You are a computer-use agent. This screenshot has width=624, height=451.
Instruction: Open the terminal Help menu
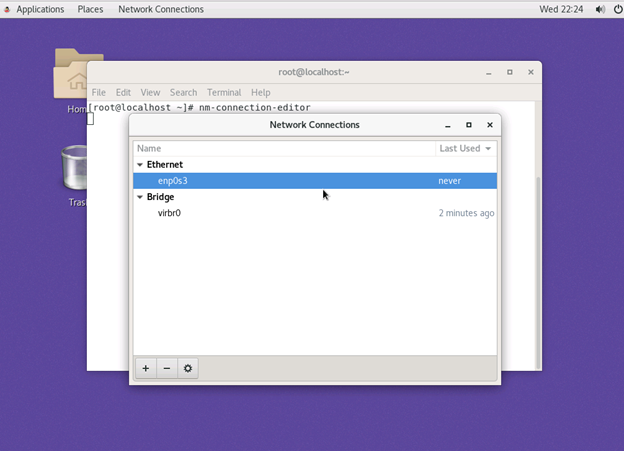tap(261, 92)
